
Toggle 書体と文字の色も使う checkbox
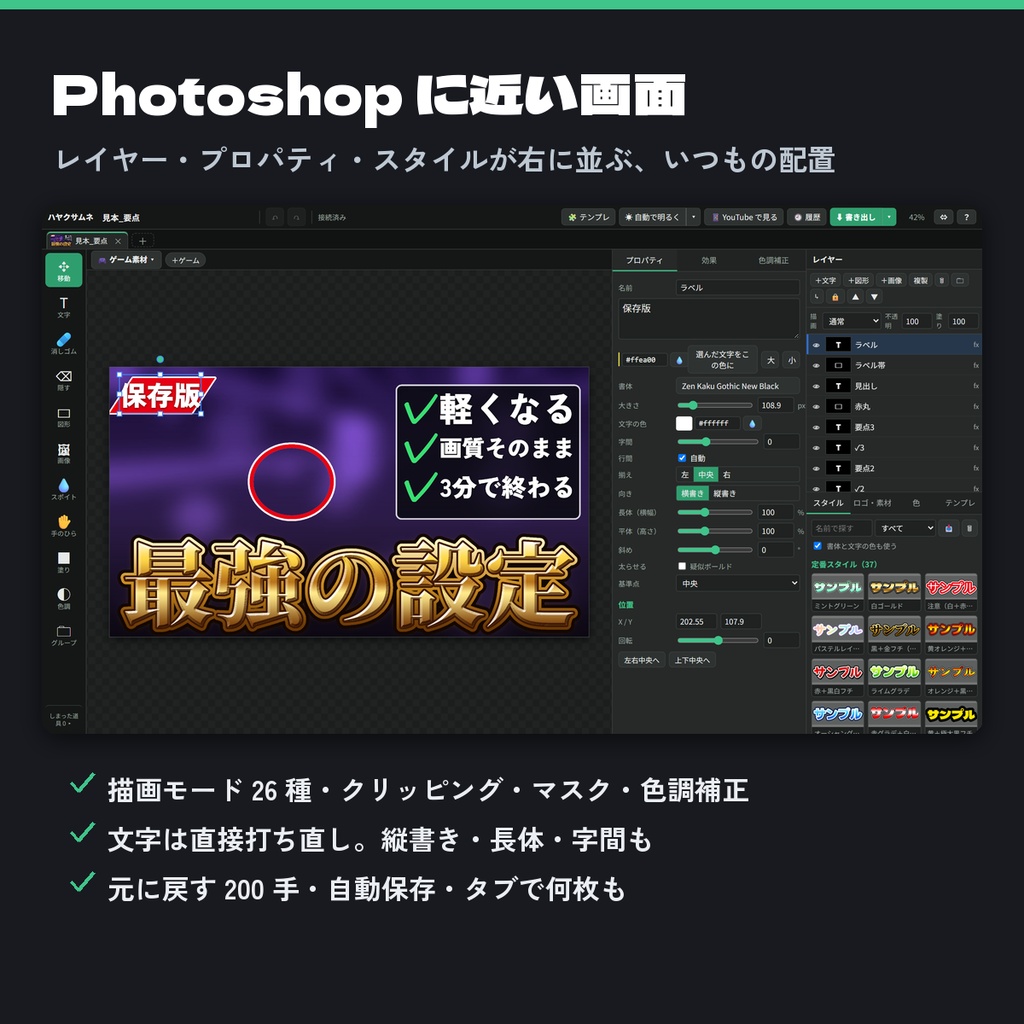coord(817,546)
